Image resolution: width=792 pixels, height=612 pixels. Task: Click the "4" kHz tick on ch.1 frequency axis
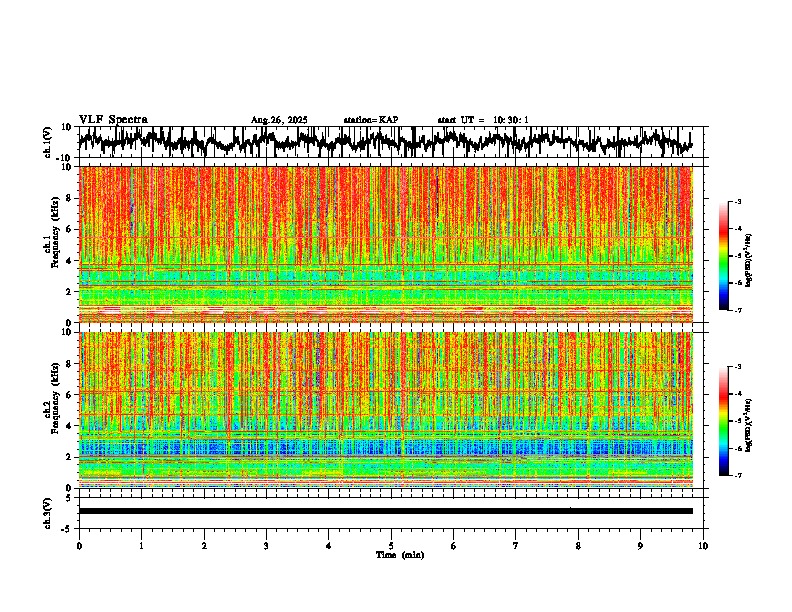[69, 261]
